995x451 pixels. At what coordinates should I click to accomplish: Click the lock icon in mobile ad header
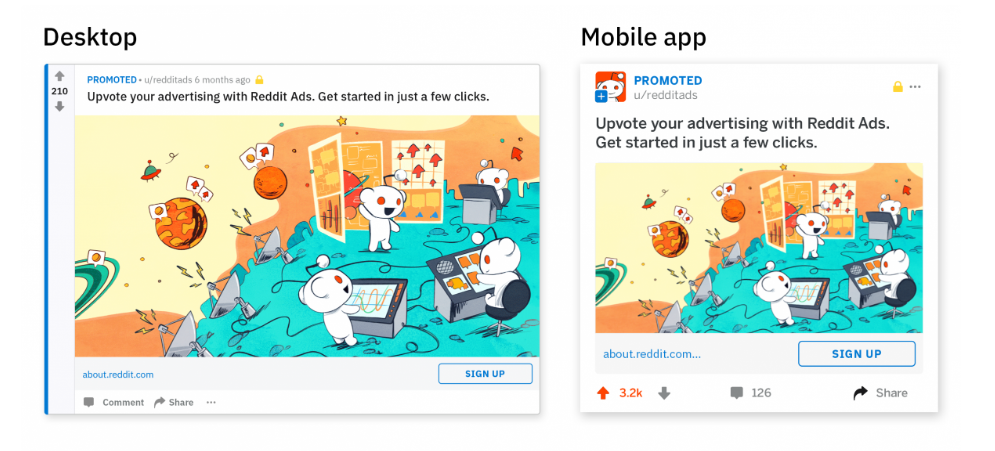point(898,87)
